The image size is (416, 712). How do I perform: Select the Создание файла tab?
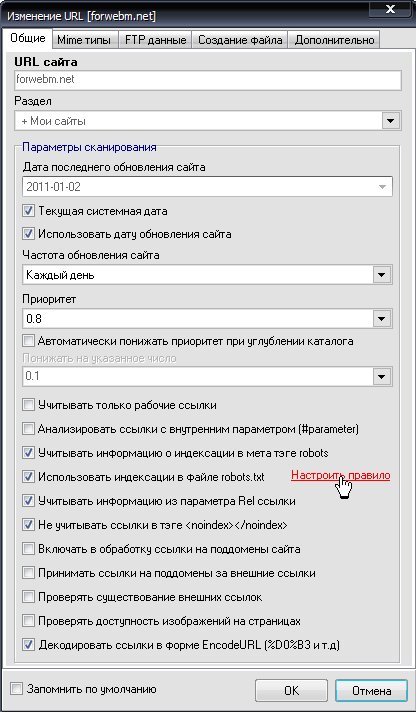tap(239, 40)
